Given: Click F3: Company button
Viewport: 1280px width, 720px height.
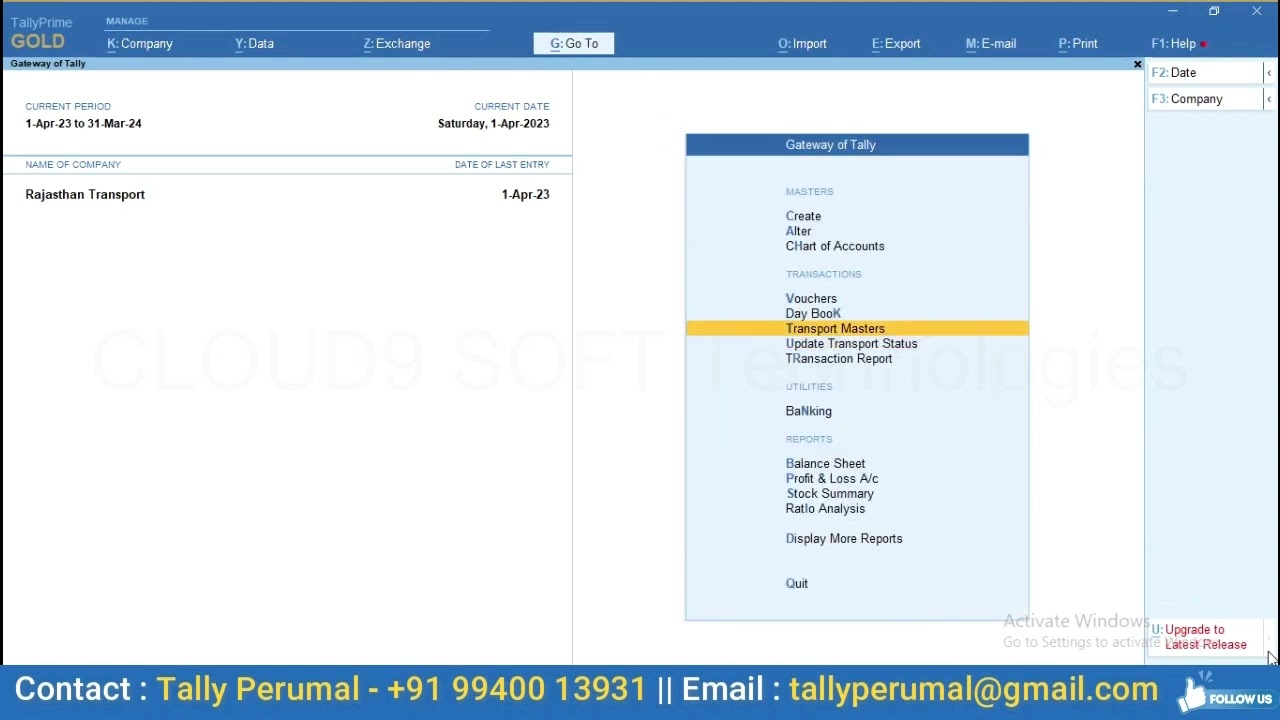Looking at the screenshot, I should tap(1204, 99).
